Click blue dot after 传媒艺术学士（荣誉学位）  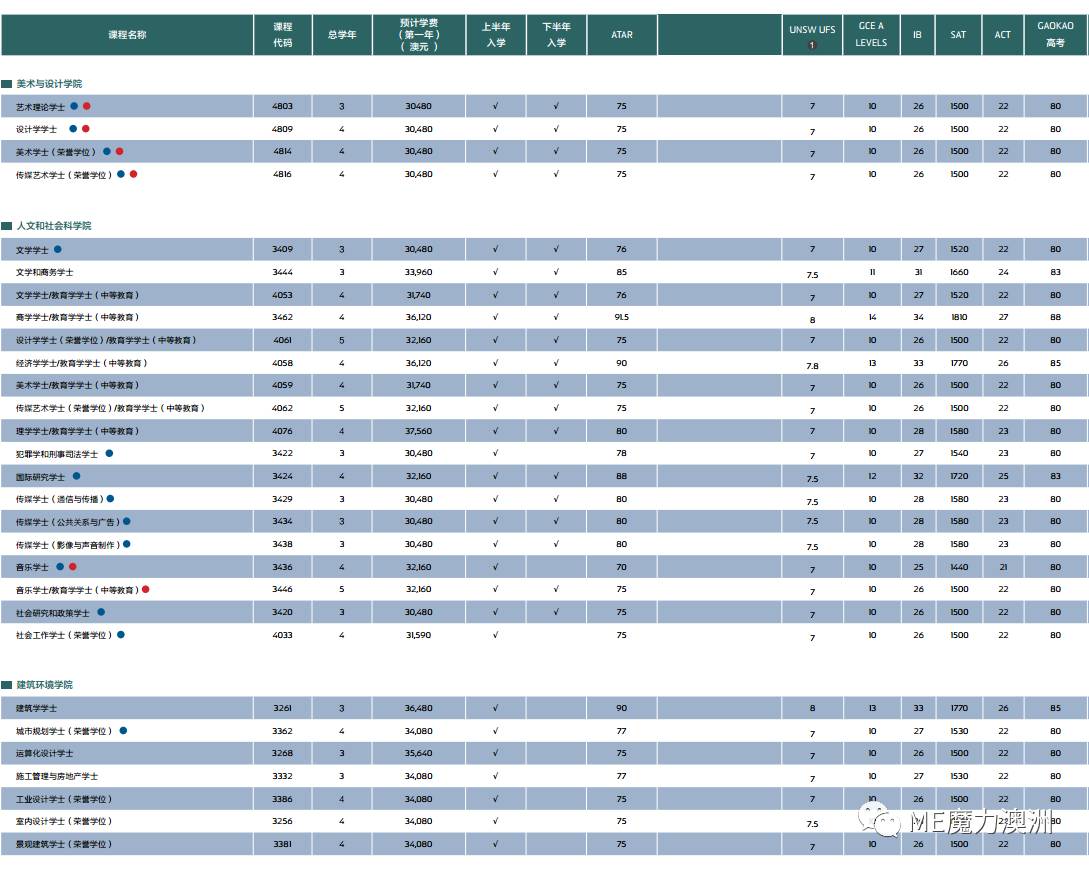click(121, 174)
